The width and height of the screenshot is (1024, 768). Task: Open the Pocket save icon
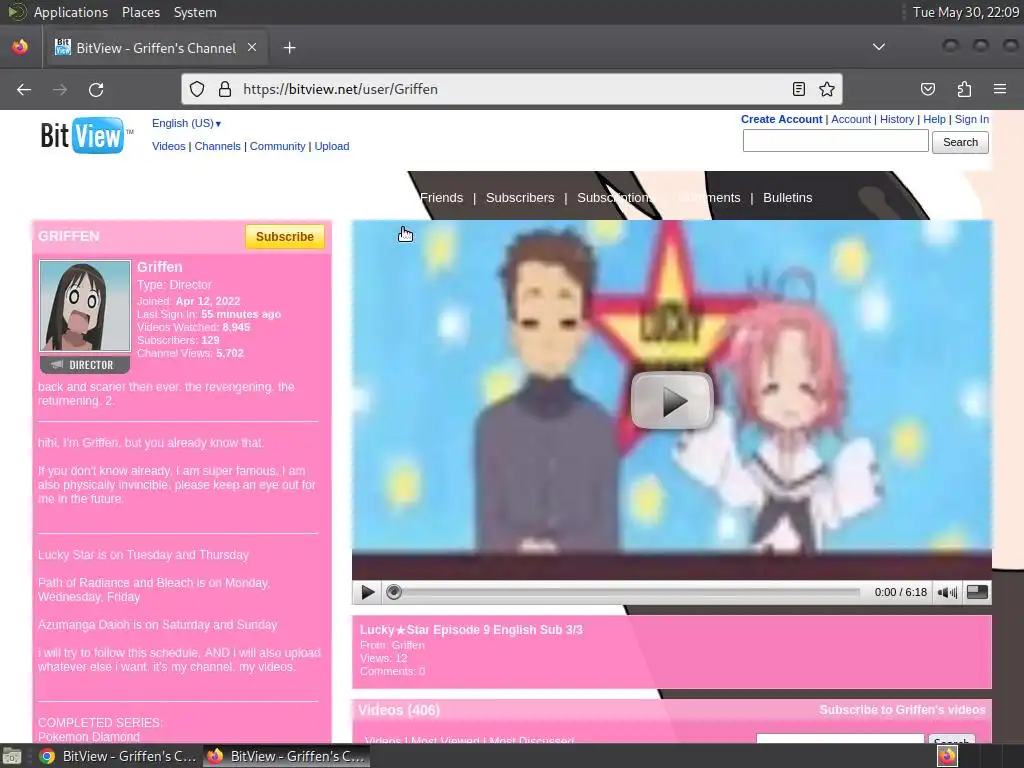click(928, 89)
